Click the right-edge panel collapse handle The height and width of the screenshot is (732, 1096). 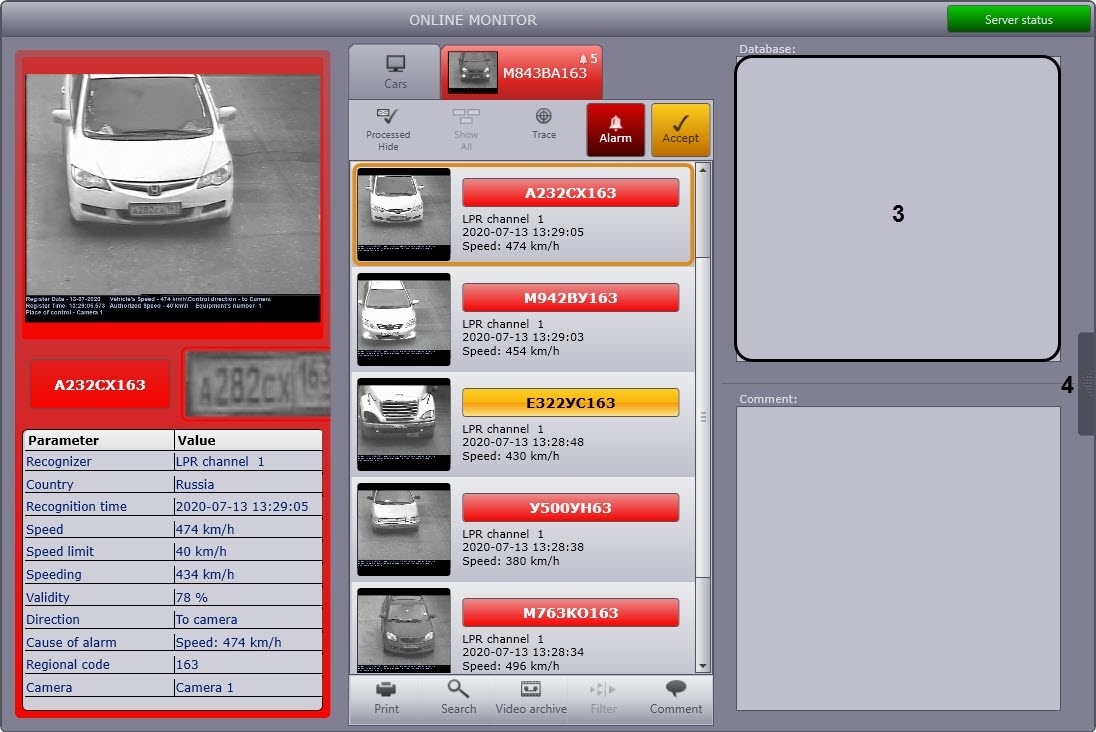click(1087, 384)
